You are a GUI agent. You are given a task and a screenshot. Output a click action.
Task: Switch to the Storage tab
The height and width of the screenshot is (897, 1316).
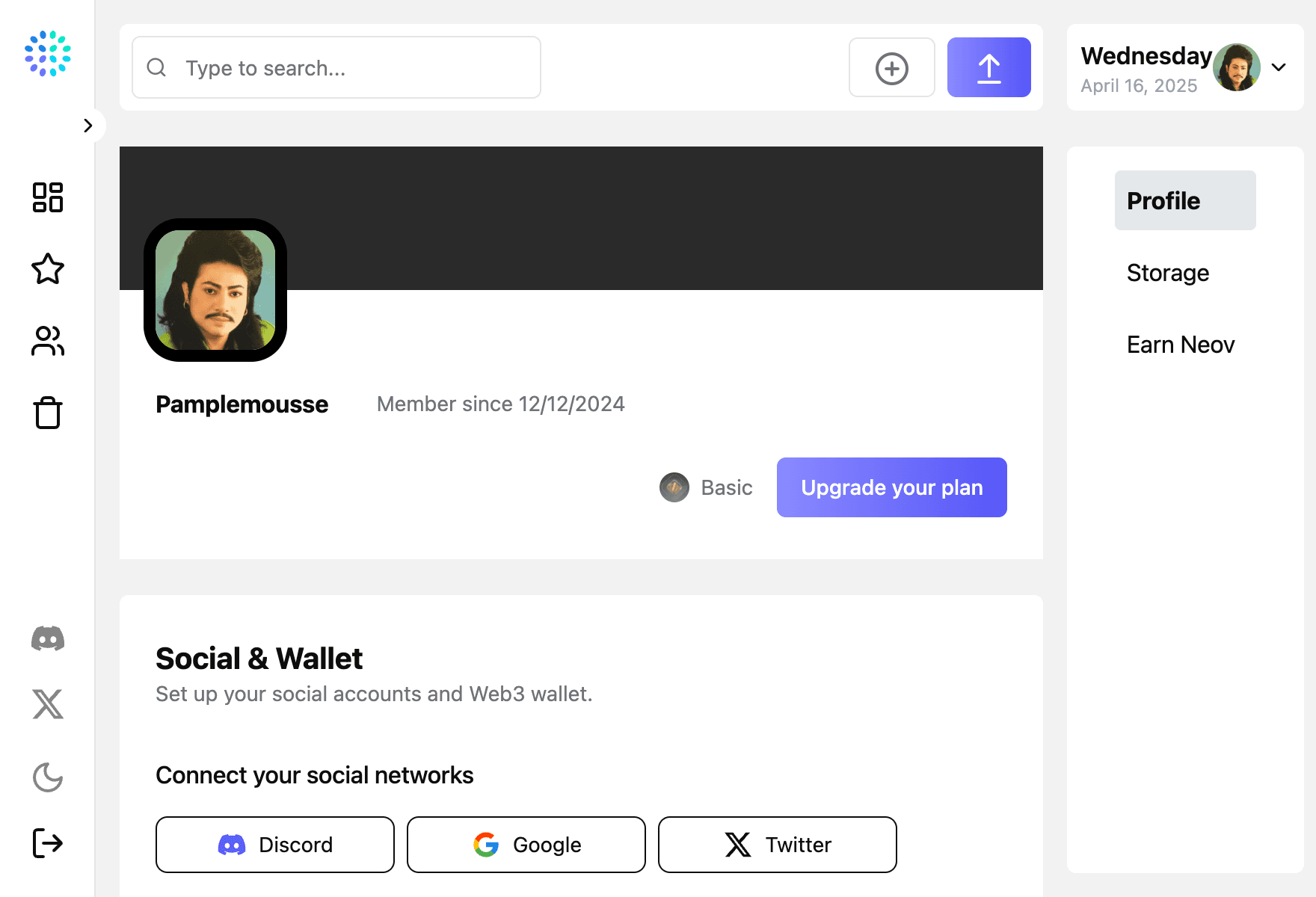pyautogui.click(x=1167, y=273)
